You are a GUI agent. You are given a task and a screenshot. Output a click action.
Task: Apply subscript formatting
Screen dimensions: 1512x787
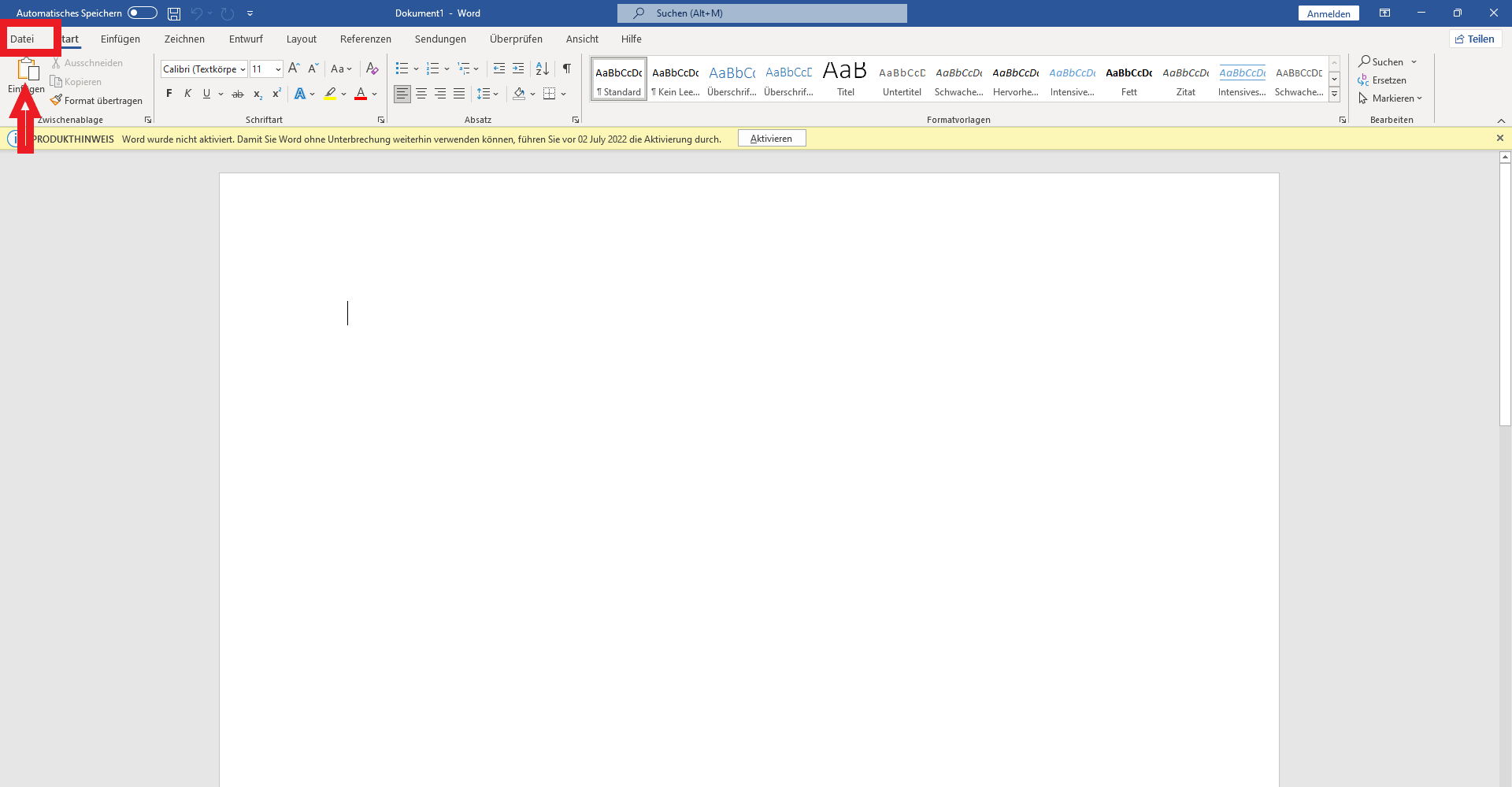click(258, 94)
